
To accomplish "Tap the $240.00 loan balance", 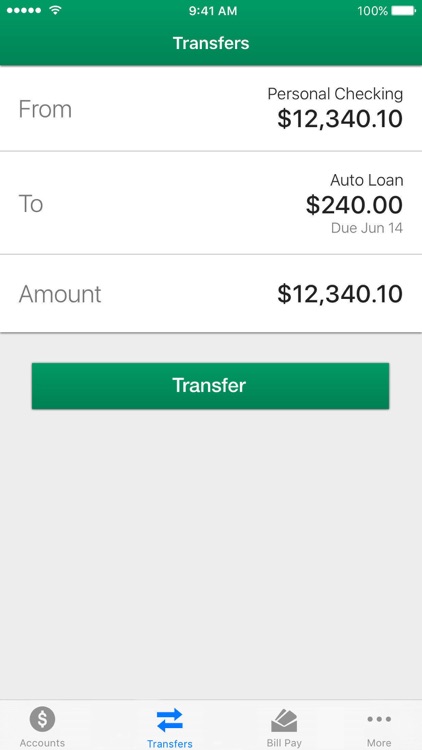I will pos(354,205).
